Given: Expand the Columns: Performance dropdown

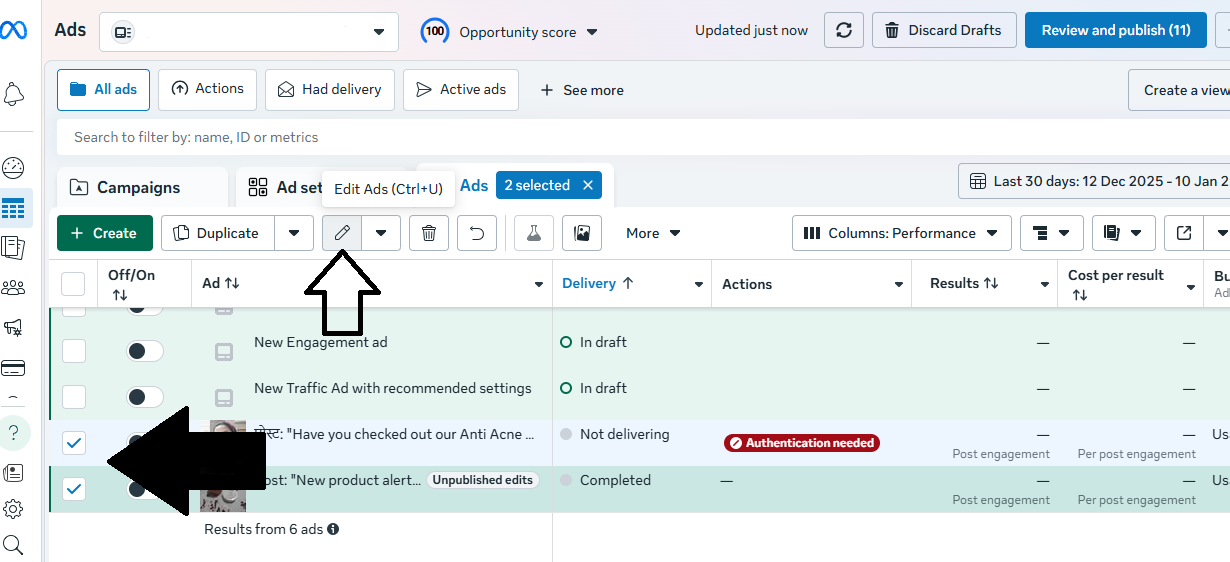Looking at the screenshot, I should [901, 233].
